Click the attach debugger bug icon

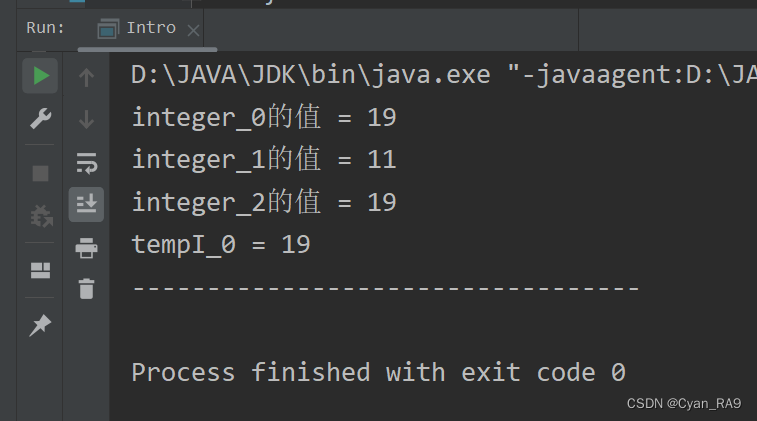[41, 215]
